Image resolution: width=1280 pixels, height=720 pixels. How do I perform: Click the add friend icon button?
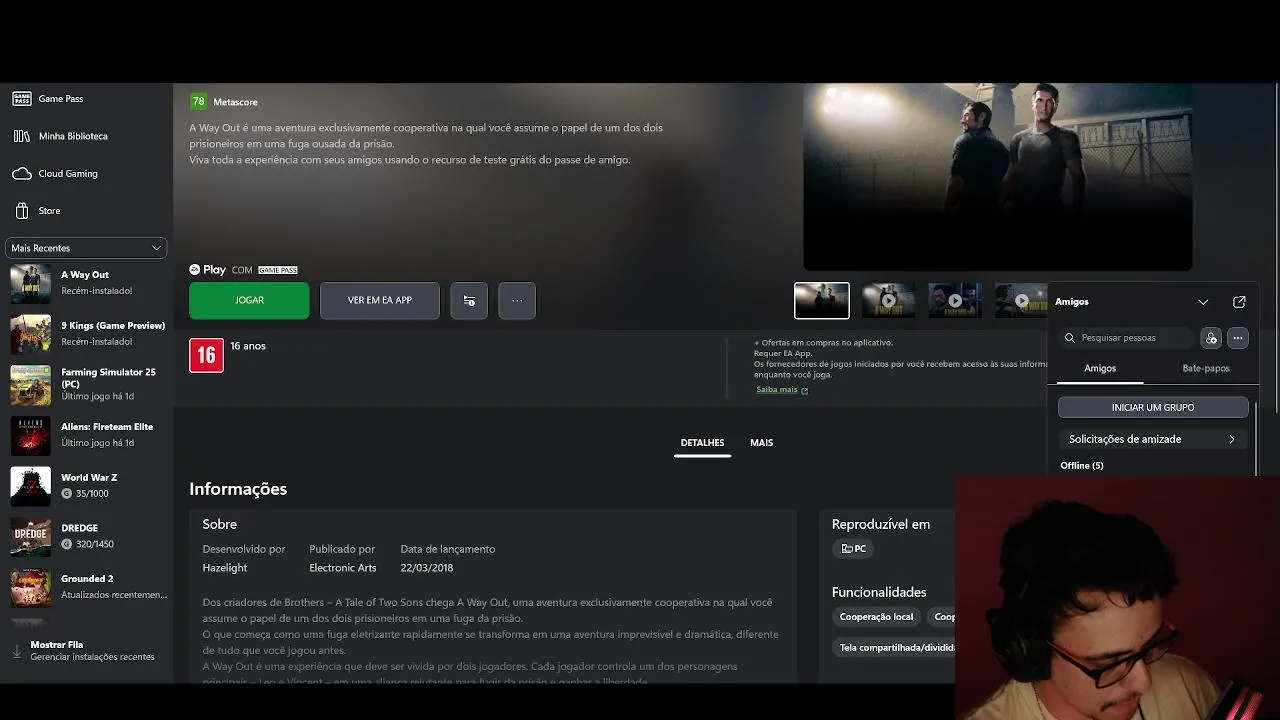[x=1211, y=338]
